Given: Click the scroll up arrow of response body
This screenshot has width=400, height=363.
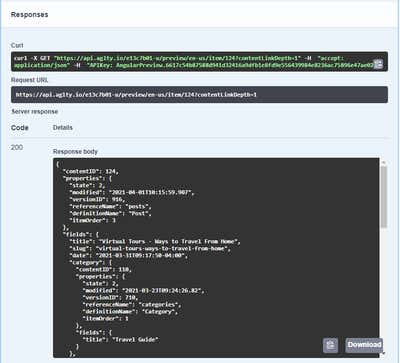Looking at the screenshot, I should (x=384, y=162).
